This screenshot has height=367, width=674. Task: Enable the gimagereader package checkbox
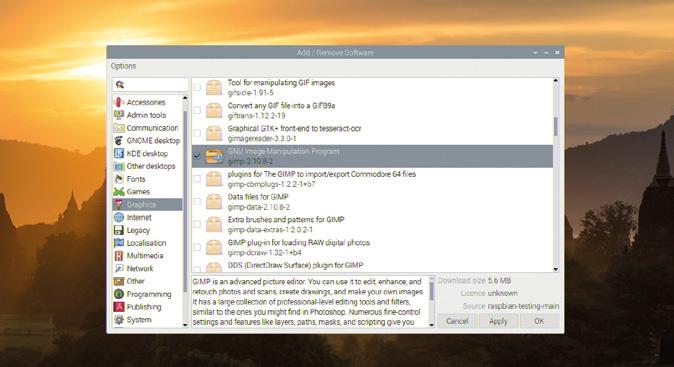[197, 133]
